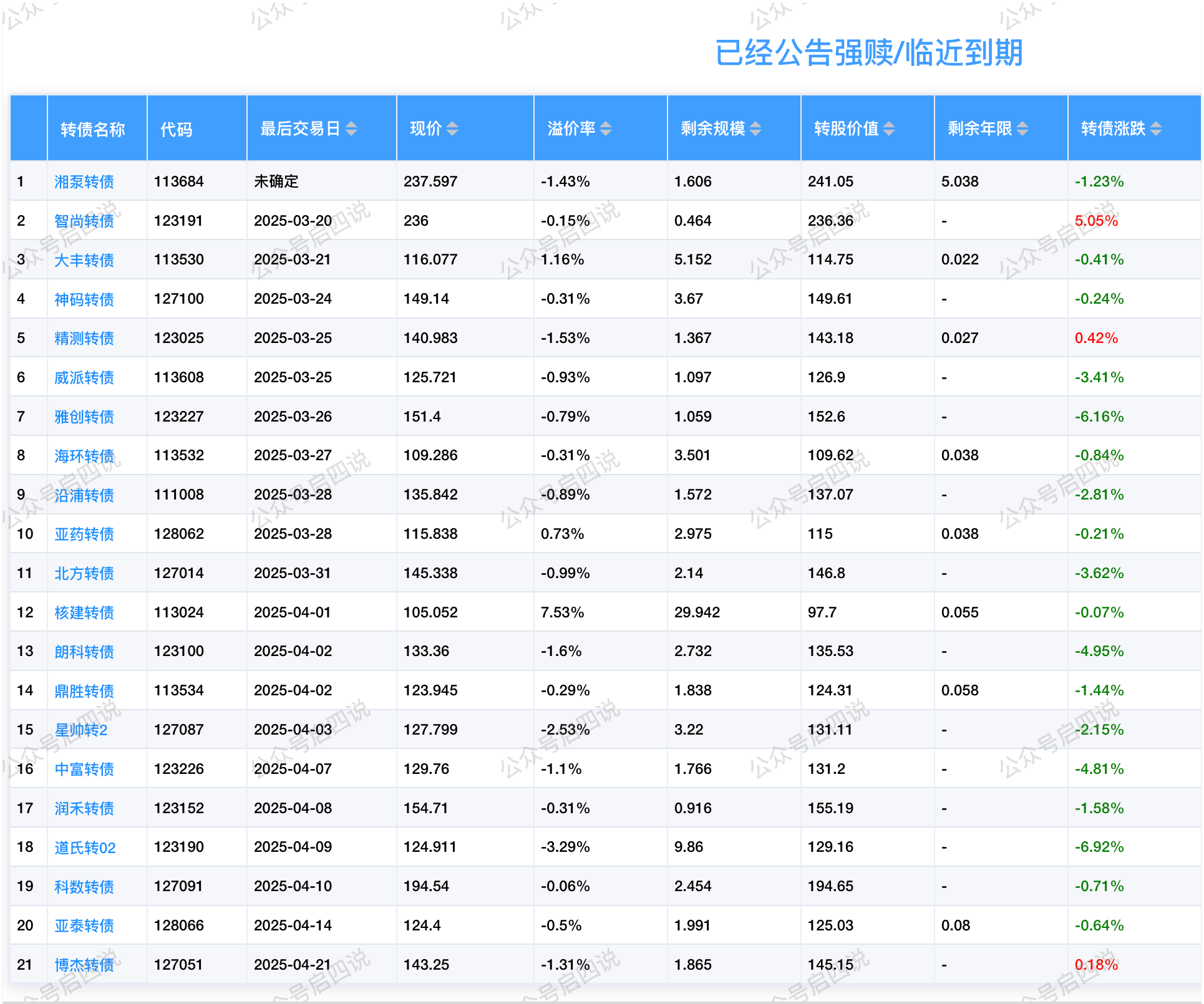Sort table by 溢价率 arrows
This screenshot has width=1204, height=1004.
coord(606,128)
